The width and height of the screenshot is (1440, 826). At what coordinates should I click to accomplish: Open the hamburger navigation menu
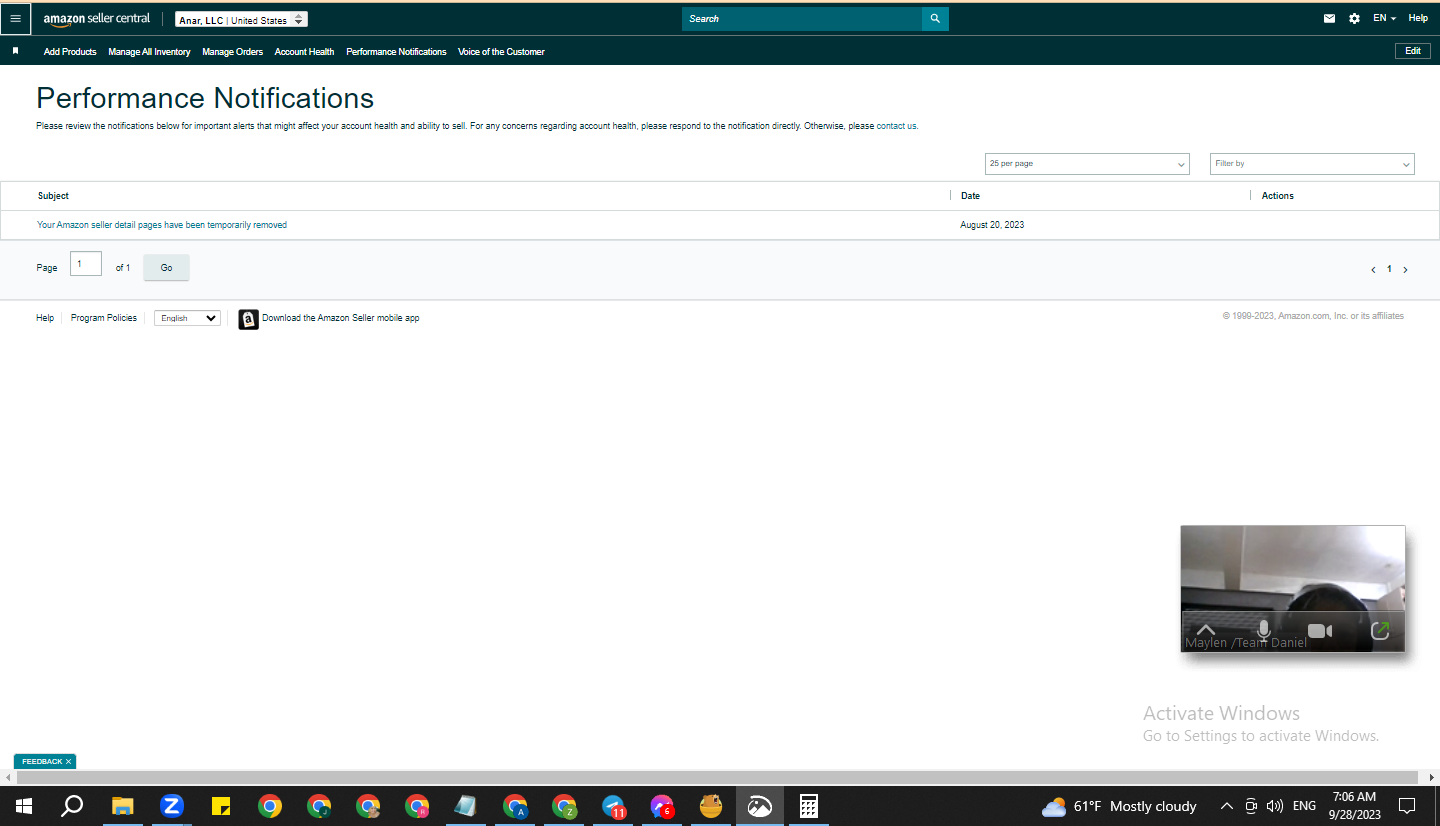[15, 19]
